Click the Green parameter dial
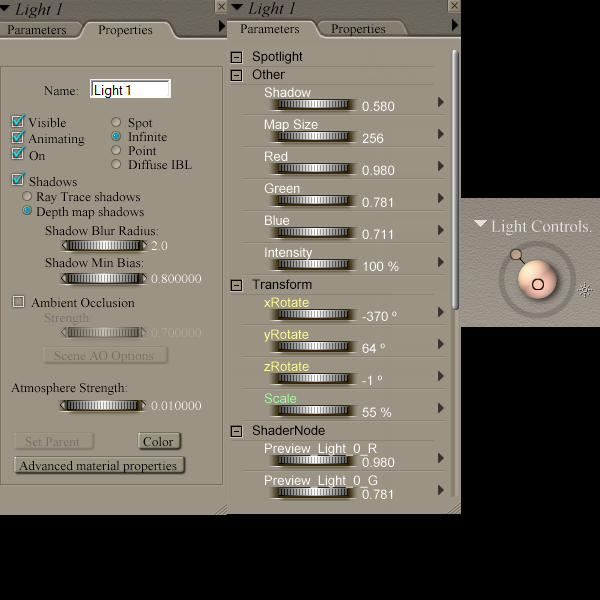 coord(313,201)
